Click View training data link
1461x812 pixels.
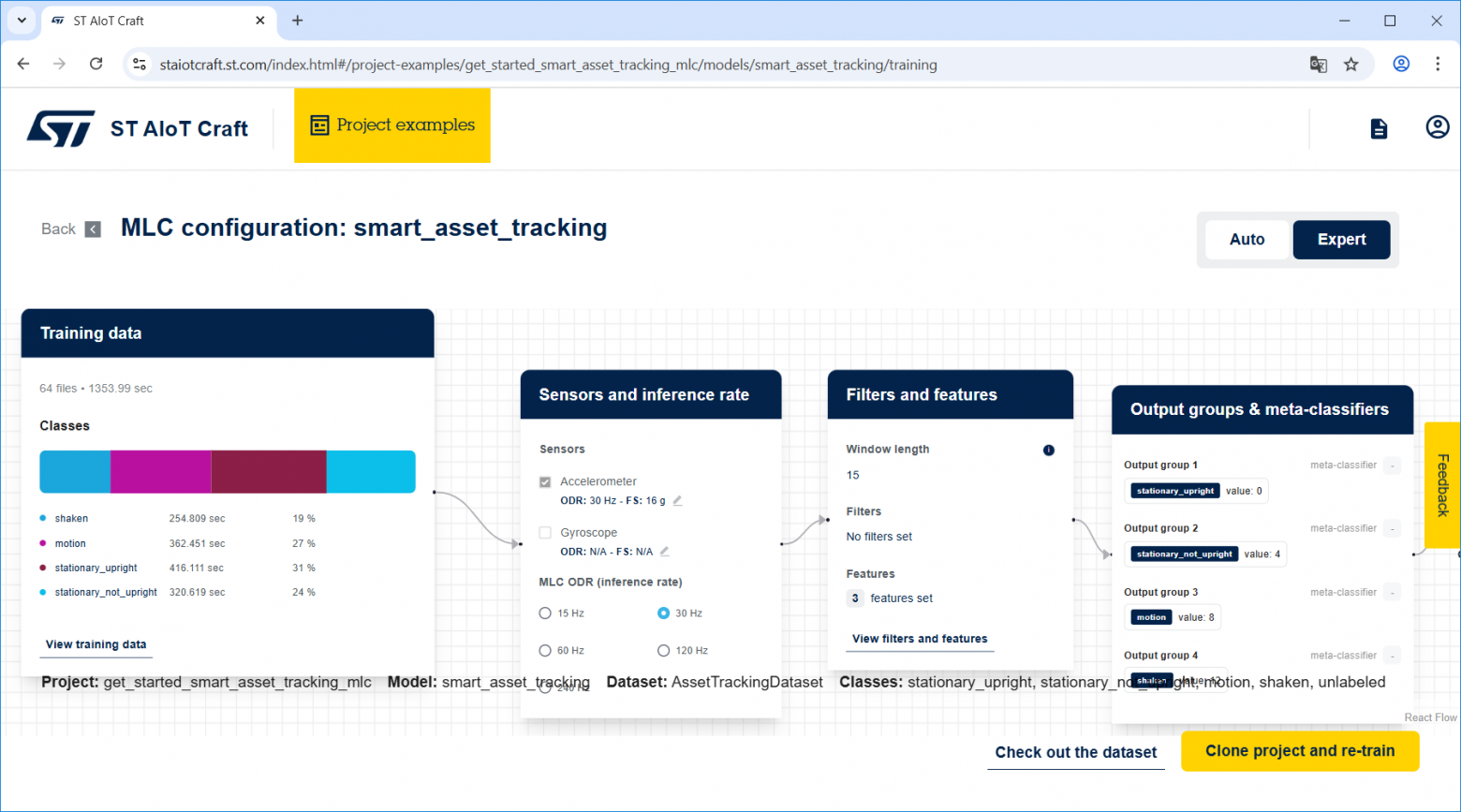tap(96, 644)
